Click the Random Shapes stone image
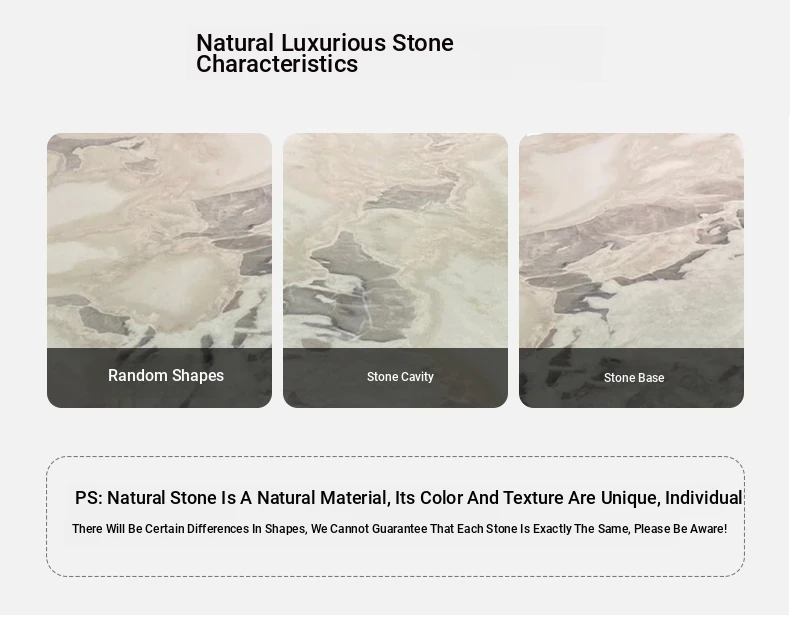This screenshot has height=621, width=790. 159,240
